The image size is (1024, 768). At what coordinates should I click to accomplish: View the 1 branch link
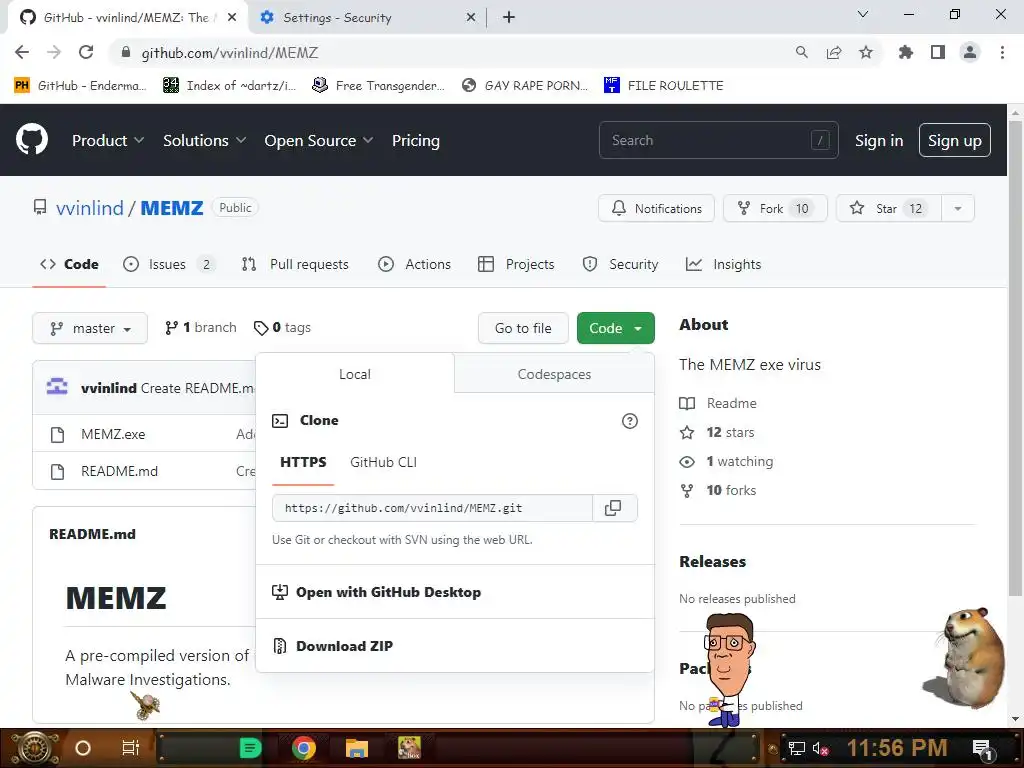(x=200, y=327)
